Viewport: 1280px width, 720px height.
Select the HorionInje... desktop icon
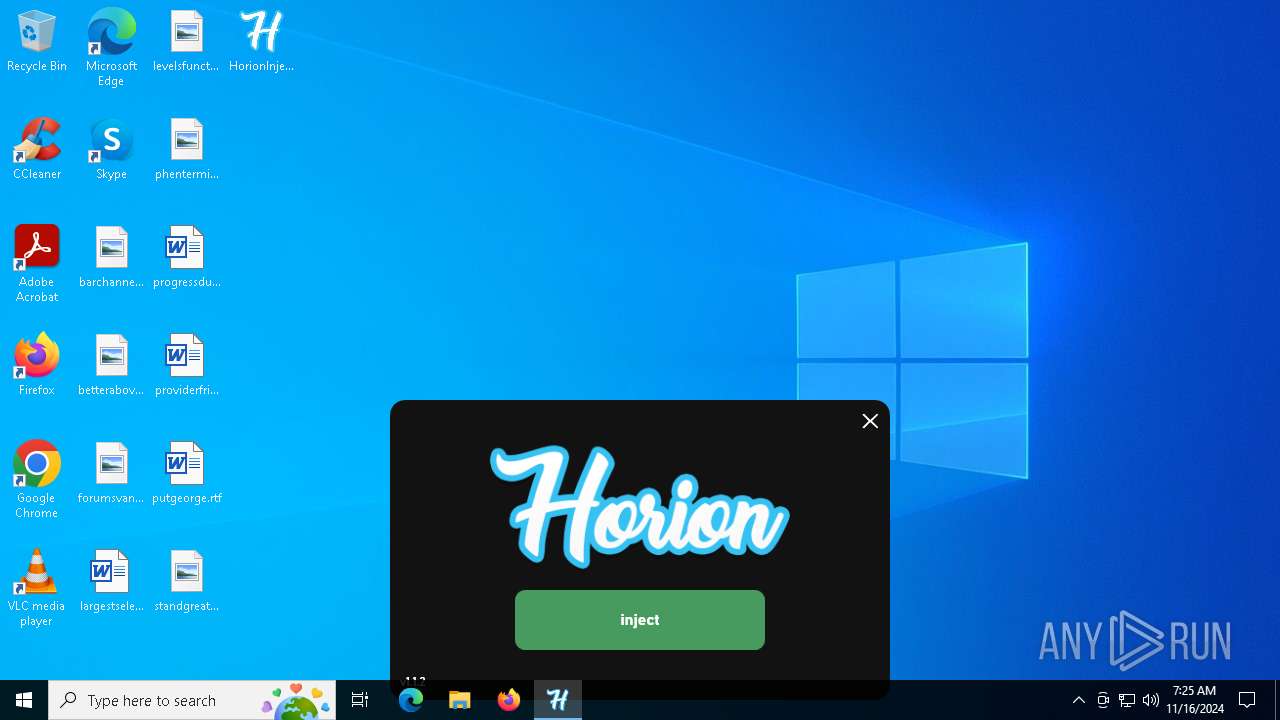(261, 42)
